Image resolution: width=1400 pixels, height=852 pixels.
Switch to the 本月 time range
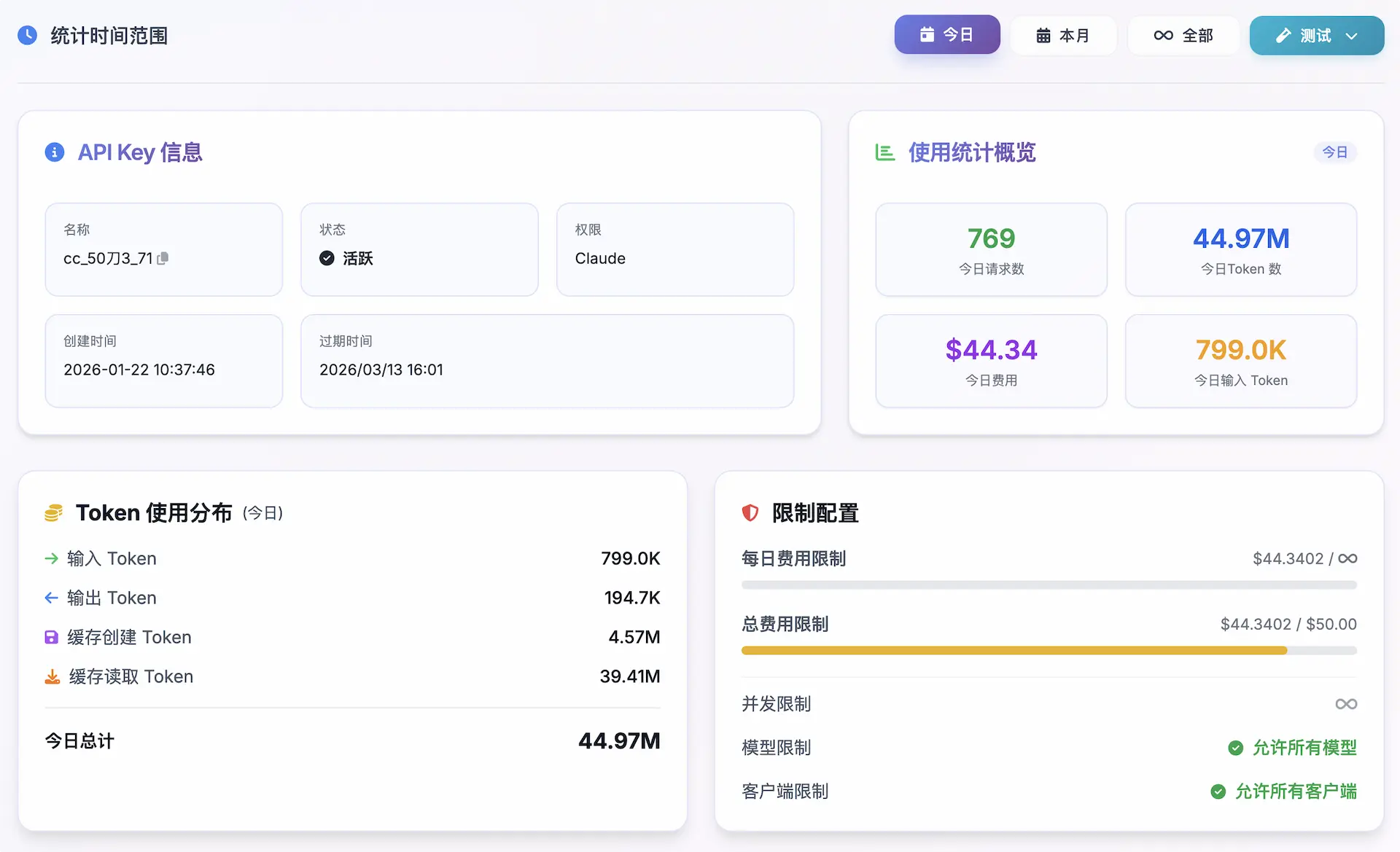(x=1062, y=36)
